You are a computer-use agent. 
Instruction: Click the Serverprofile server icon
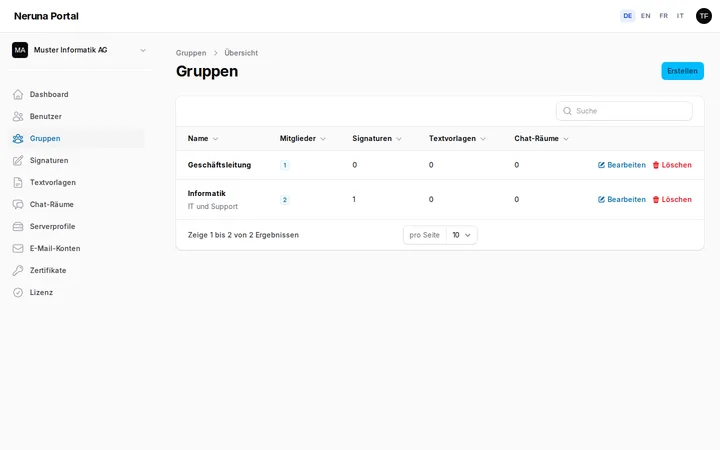pyautogui.click(x=18, y=227)
